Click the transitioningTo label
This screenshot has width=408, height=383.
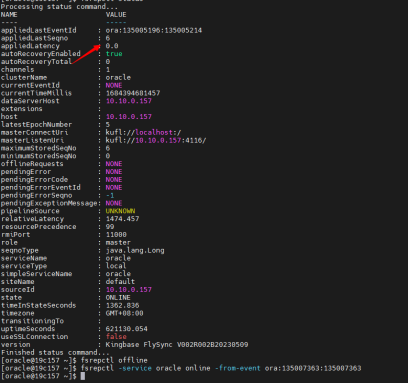click(32, 321)
